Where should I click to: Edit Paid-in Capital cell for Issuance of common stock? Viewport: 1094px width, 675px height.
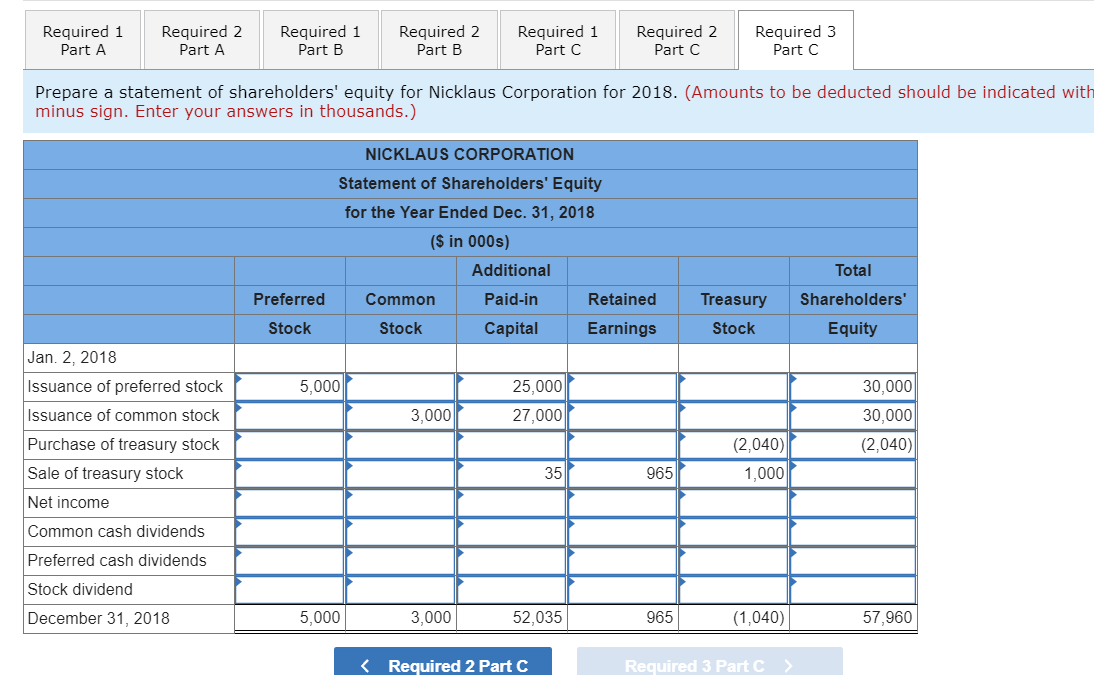coord(511,416)
